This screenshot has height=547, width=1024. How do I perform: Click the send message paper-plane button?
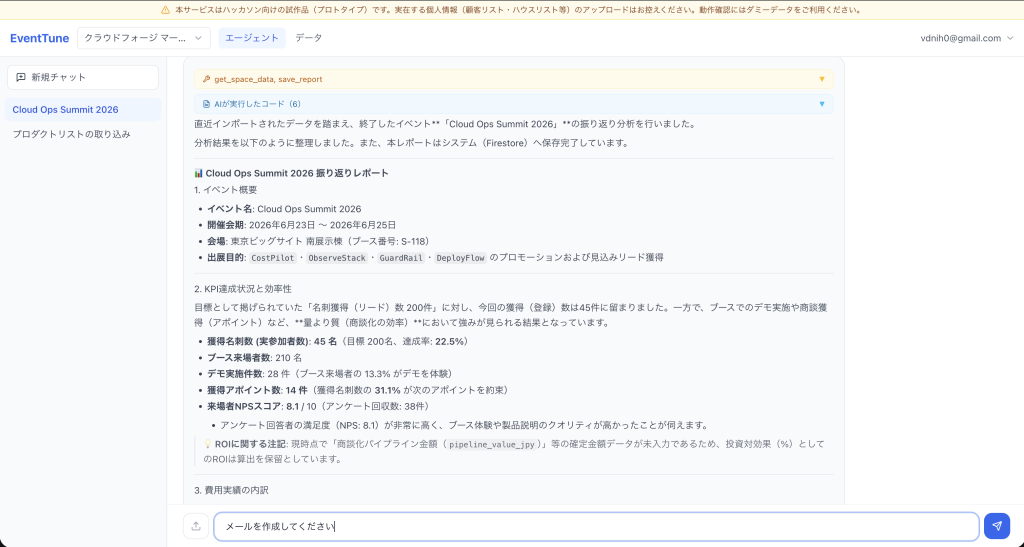[x=997, y=526]
